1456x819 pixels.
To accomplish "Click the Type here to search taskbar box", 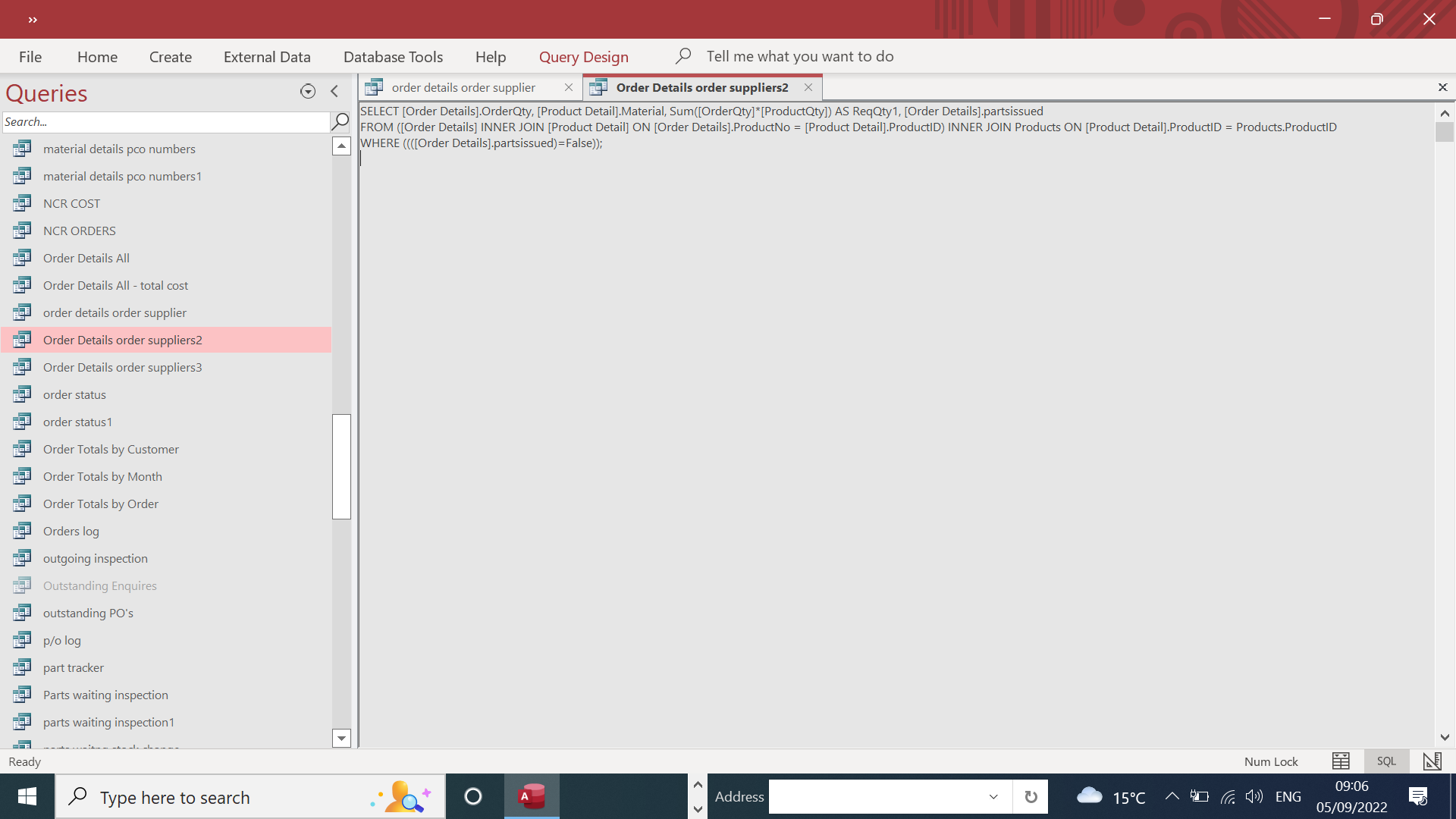I will 250,796.
